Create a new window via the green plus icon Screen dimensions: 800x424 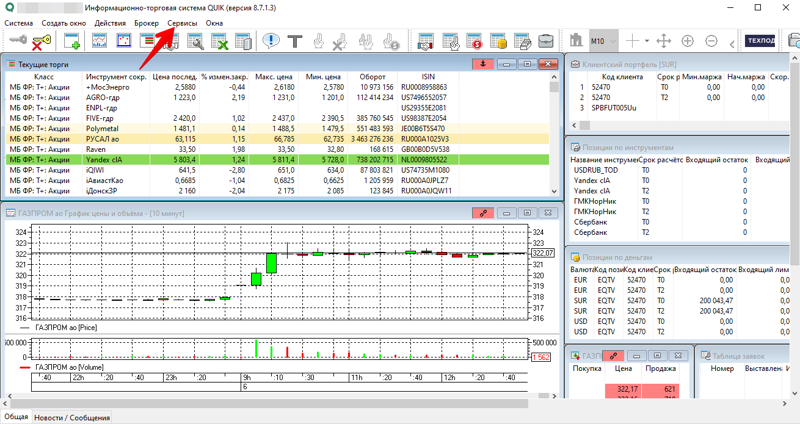click(72, 41)
